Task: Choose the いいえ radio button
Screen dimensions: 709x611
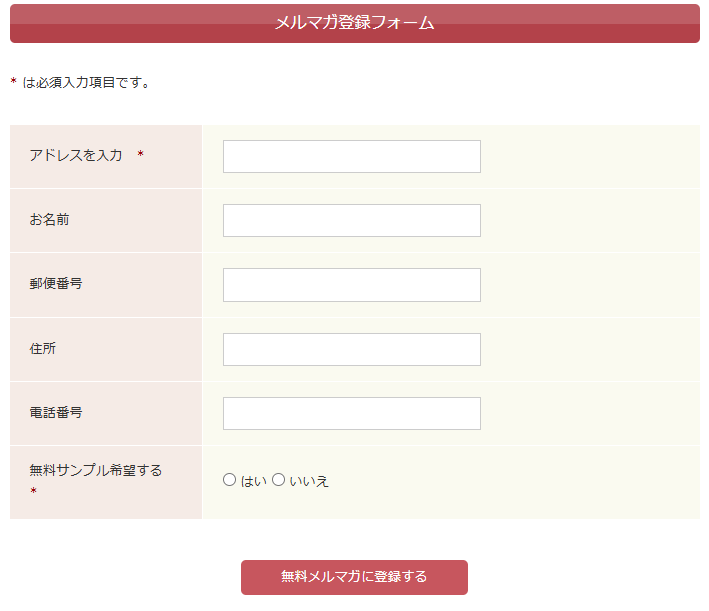Action: point(279,480)
